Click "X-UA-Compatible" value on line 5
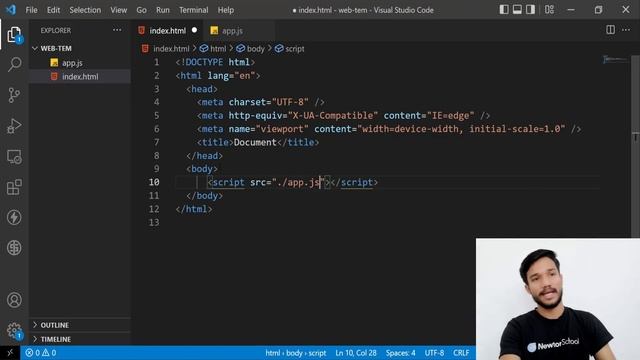 pos(333,116)
